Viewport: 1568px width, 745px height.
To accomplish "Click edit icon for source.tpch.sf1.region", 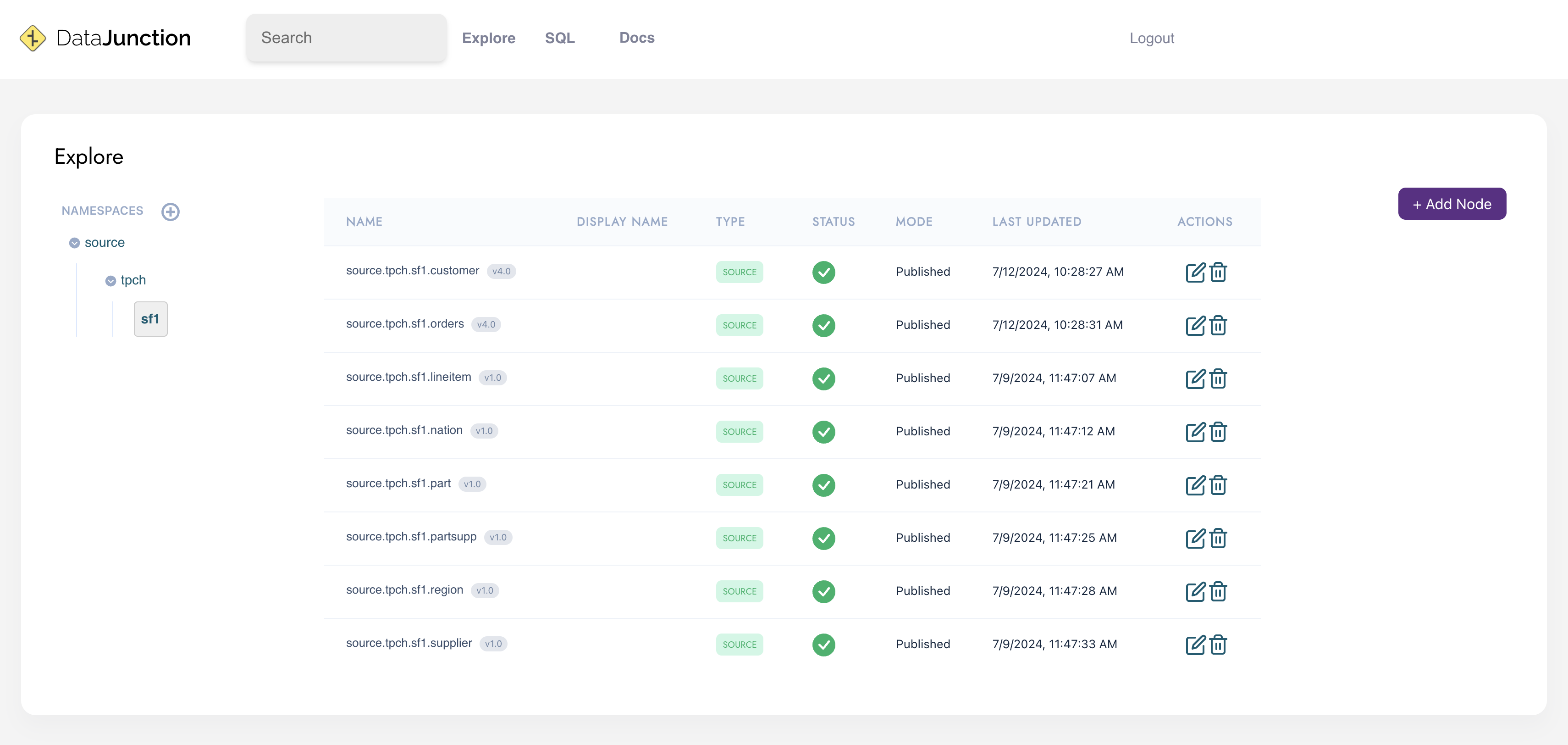I will (1195, 591).
